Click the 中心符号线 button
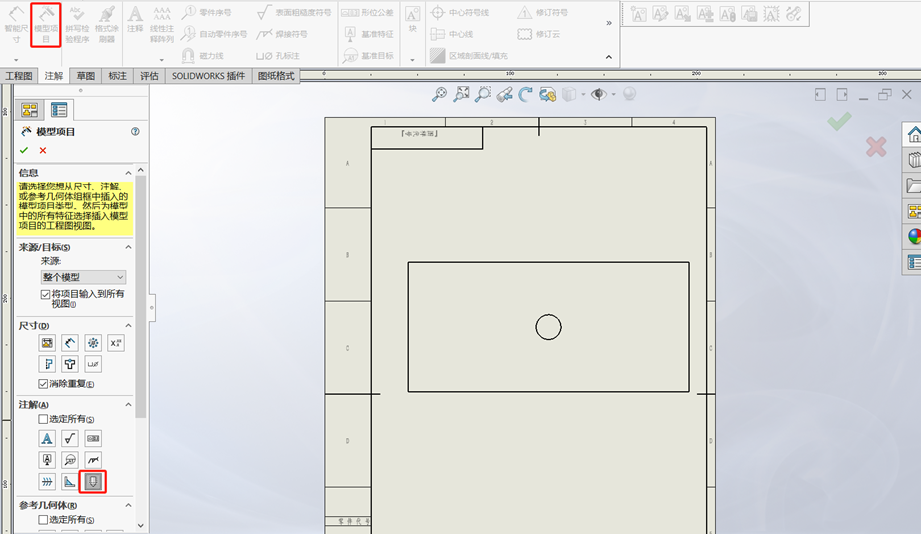The image size is (921, 534). (x=461, y=13)
